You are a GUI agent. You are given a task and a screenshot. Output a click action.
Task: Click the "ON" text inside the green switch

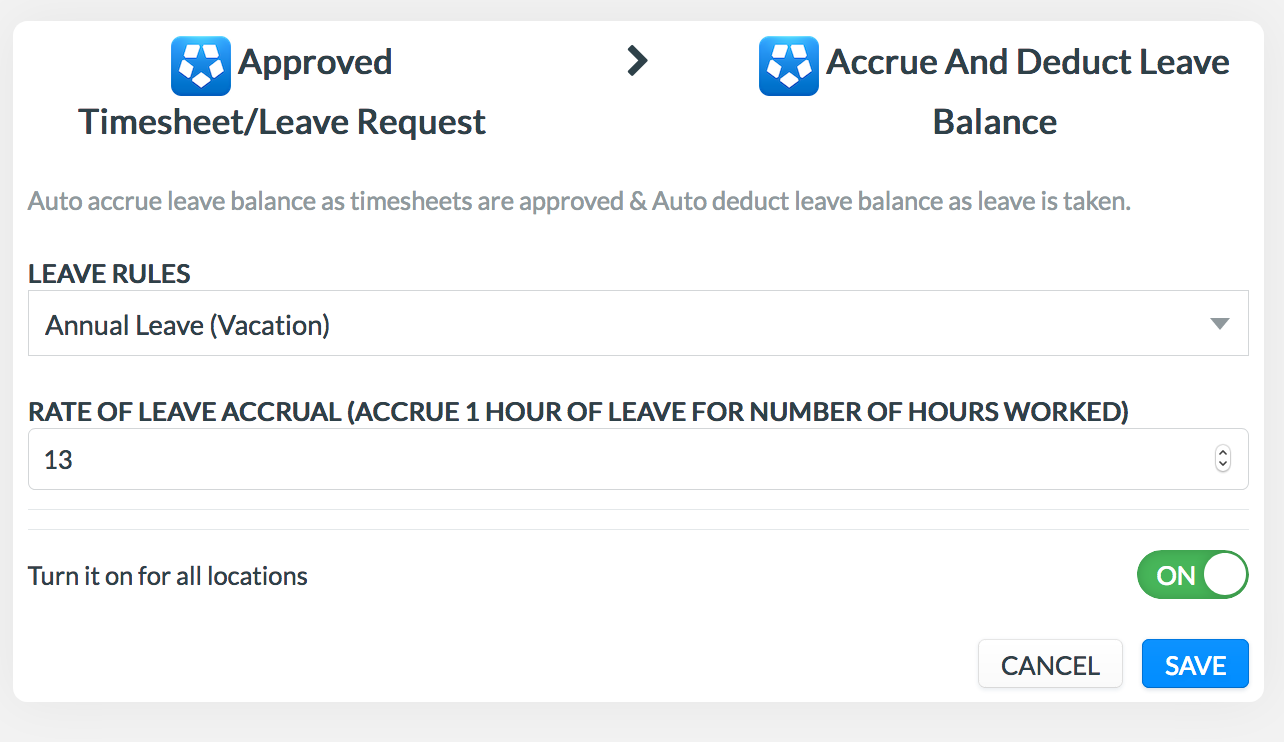[x=1175, y=576]
